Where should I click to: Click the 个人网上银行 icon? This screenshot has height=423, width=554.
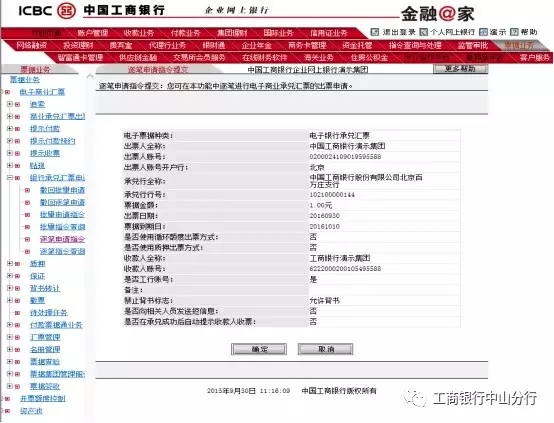point(423,32)
